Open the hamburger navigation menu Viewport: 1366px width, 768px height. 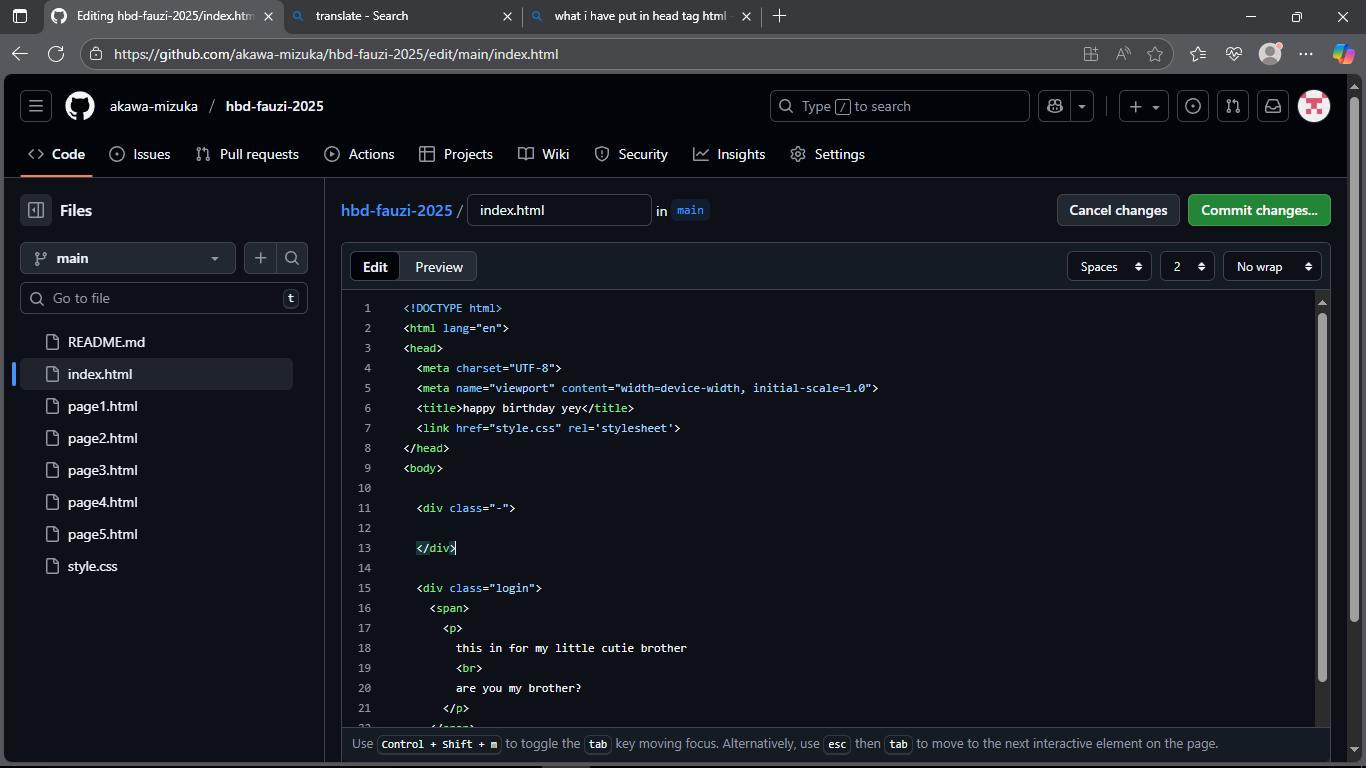[x=36, y=106]
